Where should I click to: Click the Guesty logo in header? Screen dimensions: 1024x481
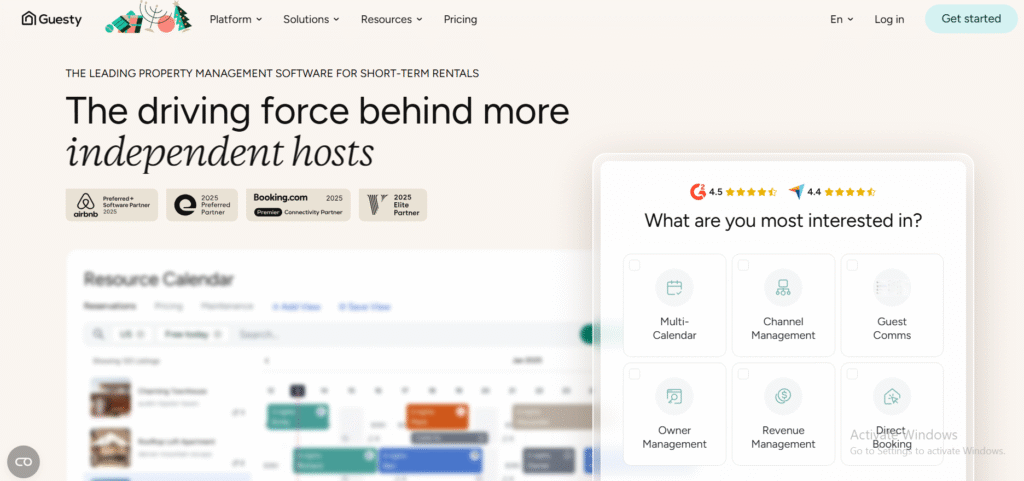click(x=52, y=19)
